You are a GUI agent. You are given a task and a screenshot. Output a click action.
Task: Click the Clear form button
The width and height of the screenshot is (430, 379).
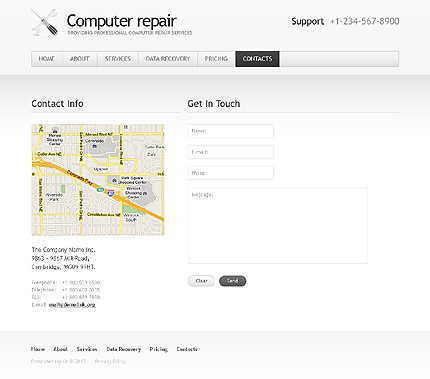[201, 281]
